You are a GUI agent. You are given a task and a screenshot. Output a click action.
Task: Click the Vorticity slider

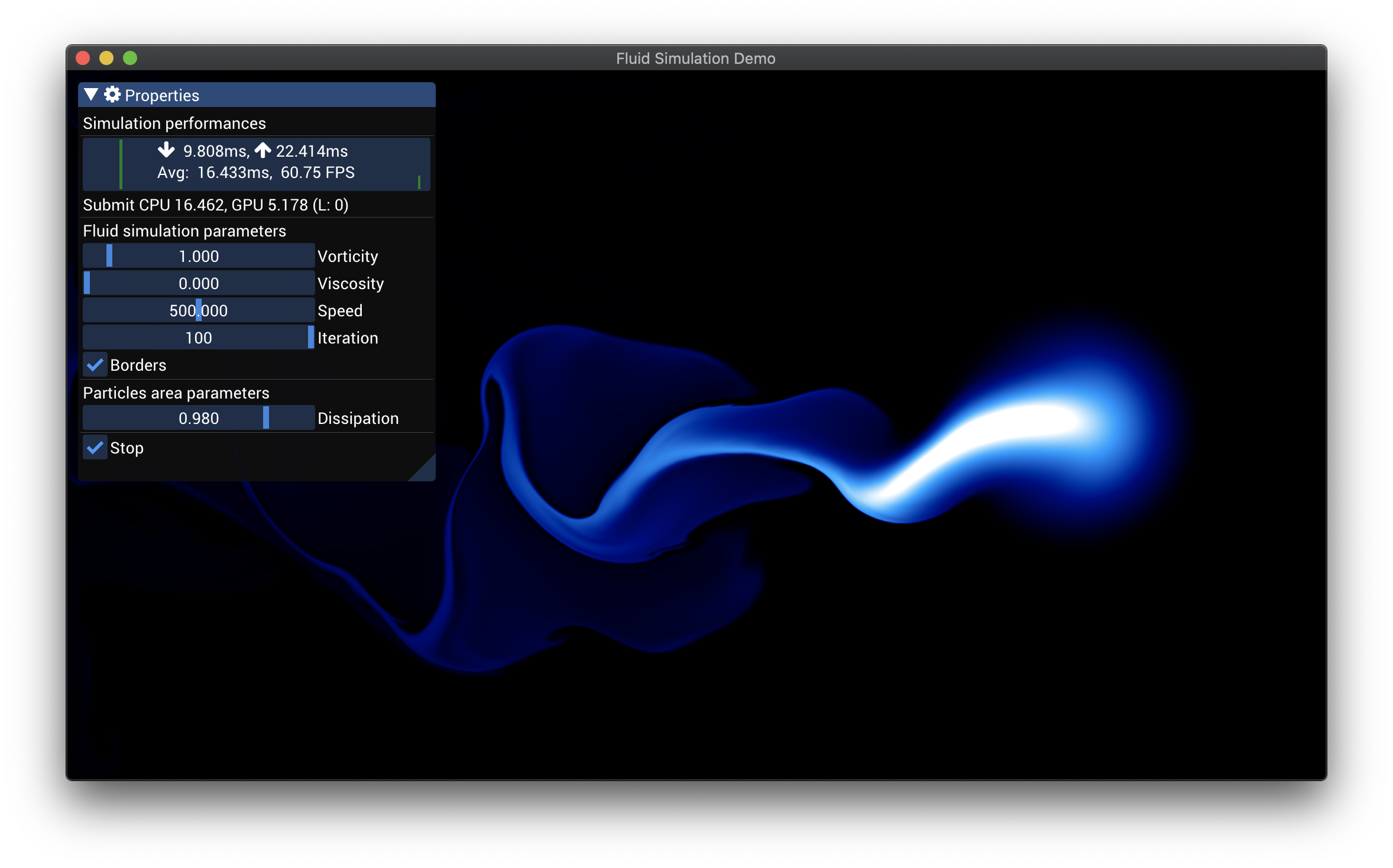pos(198,256)
